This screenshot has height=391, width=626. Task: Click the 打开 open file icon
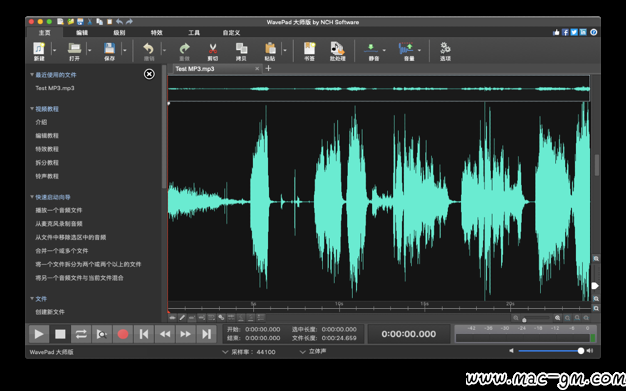tap(74, 49)
